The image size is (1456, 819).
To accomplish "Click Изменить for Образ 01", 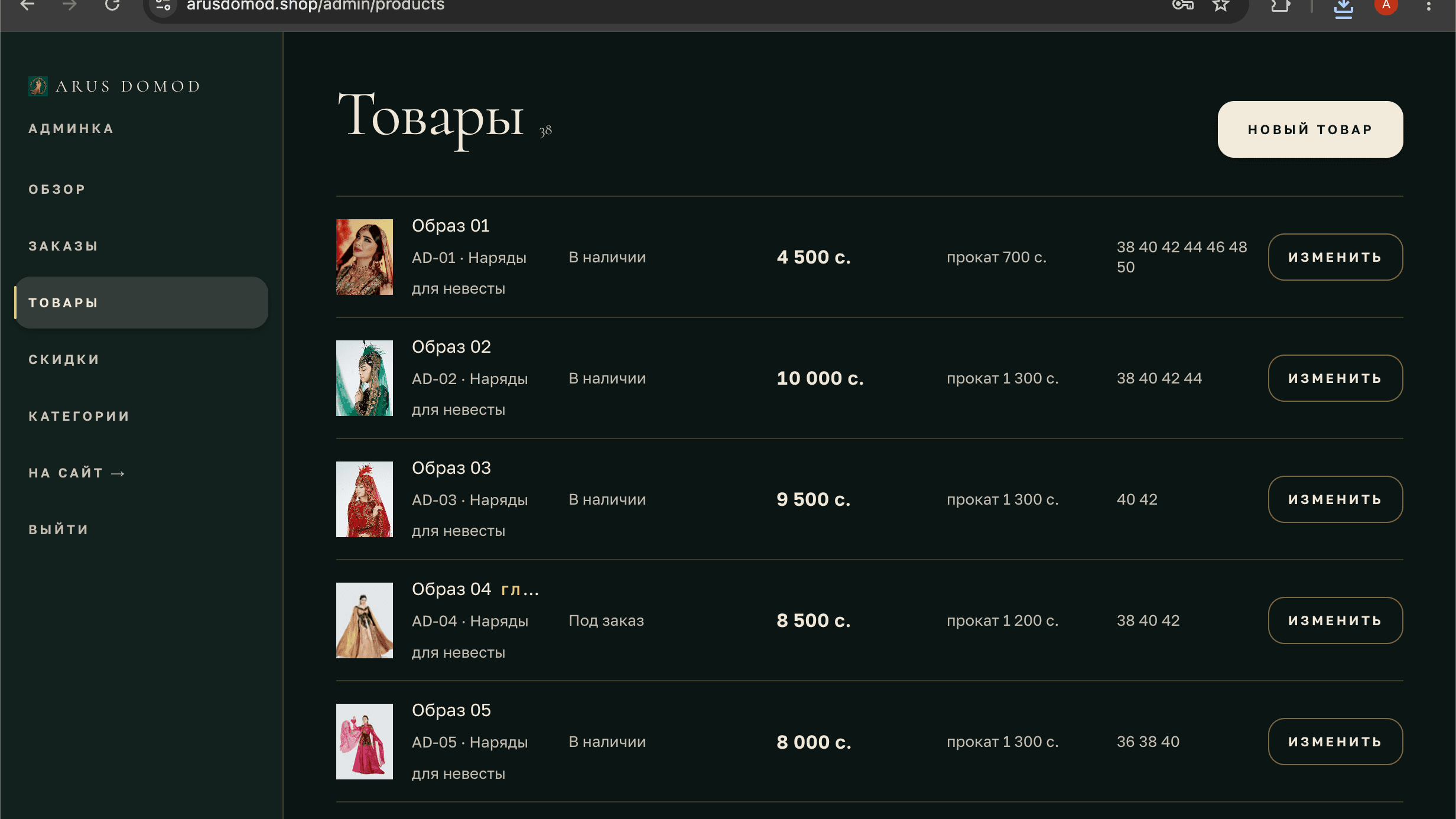I will pyautogui.click(x=1335, y=257).
